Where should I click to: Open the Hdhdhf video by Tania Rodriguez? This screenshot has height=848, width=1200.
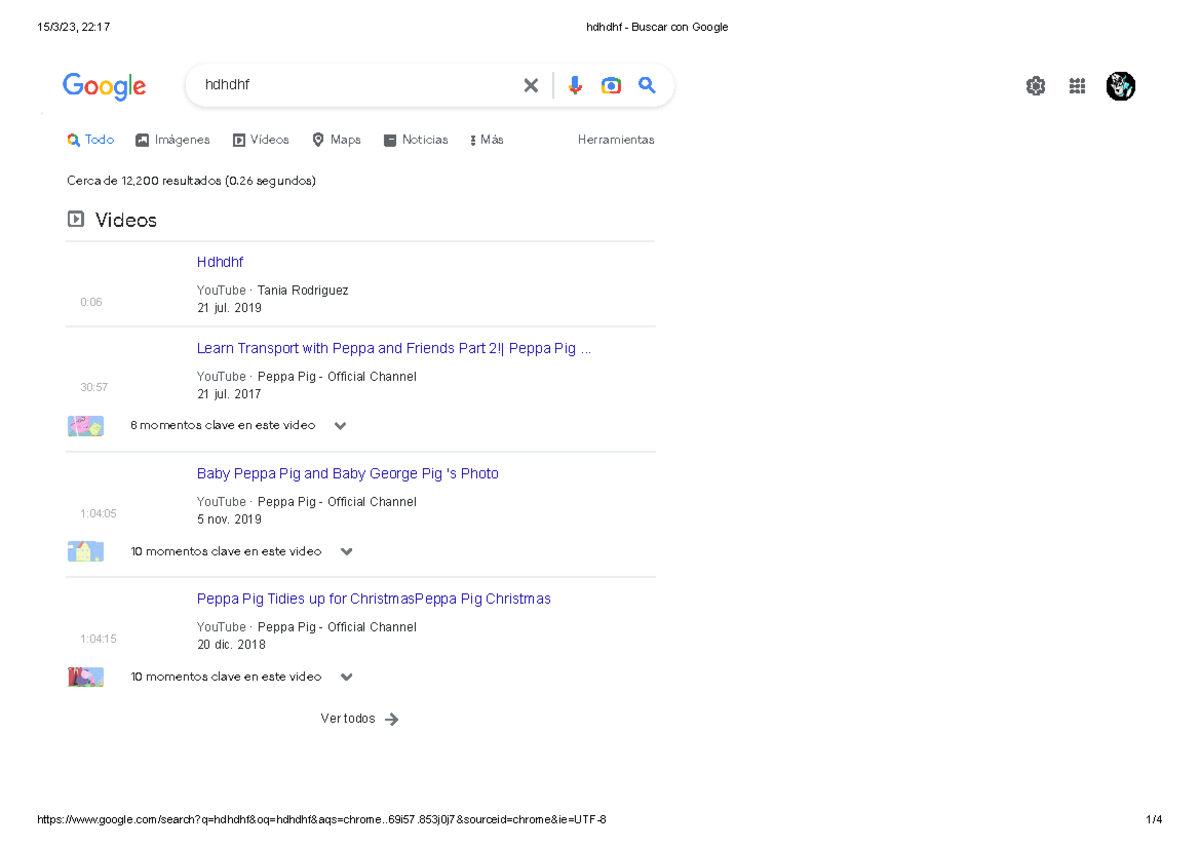tap(220, 262)
